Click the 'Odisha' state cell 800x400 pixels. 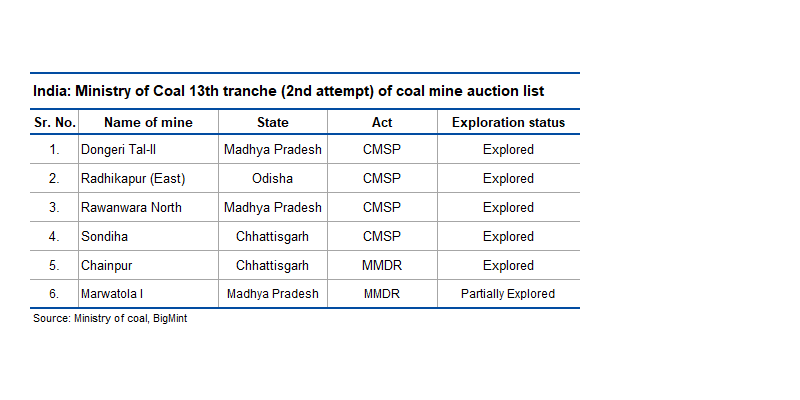(x=273, y=179)
